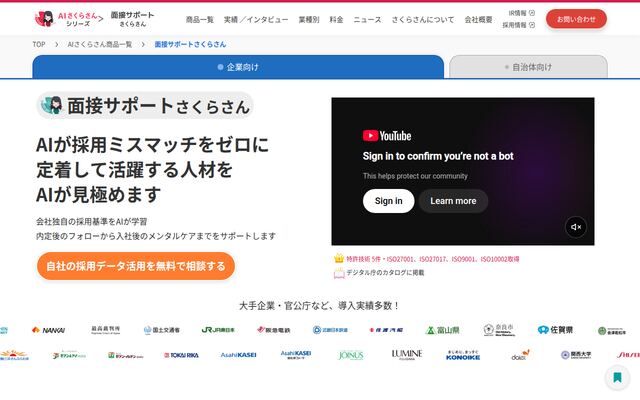Click the JOINUS logo

[351, 356]
